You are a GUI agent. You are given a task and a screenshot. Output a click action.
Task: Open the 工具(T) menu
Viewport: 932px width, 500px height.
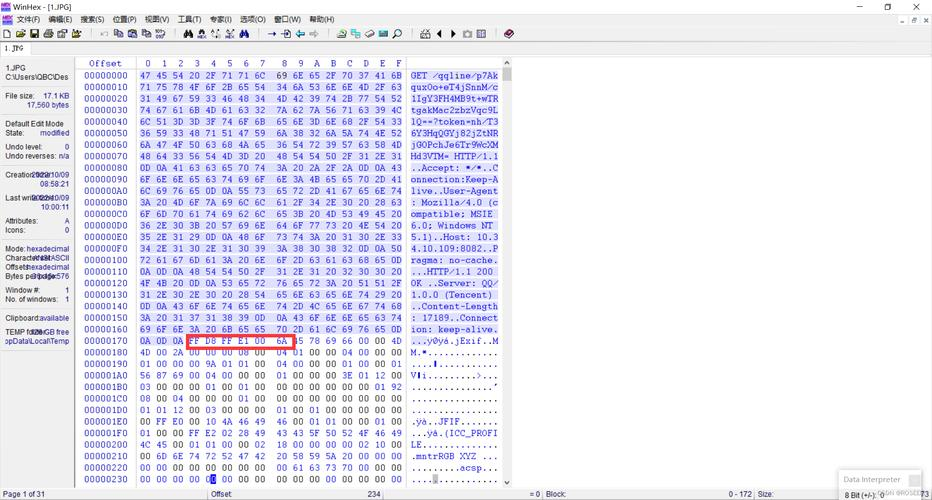point(189,20)
